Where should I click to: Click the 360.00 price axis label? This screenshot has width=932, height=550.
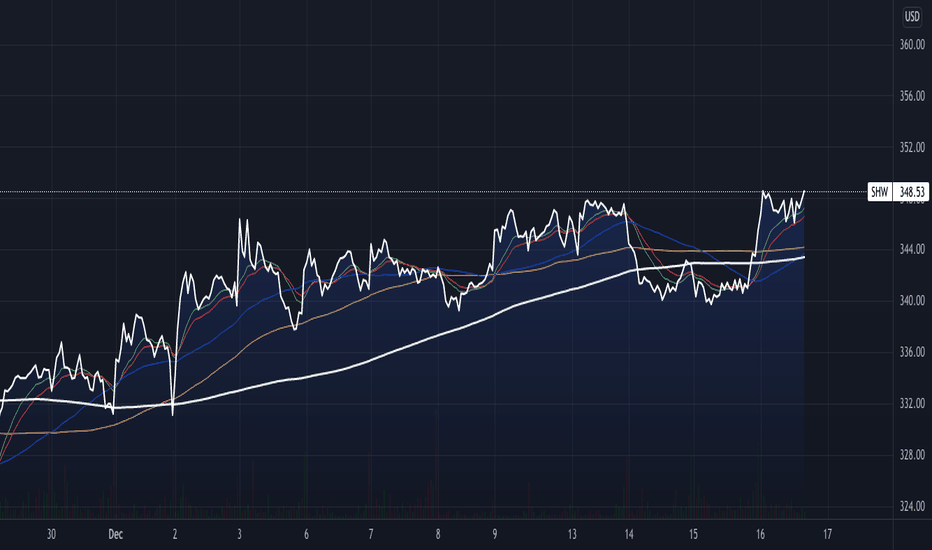pyautogui.click(x=912, y=45)
